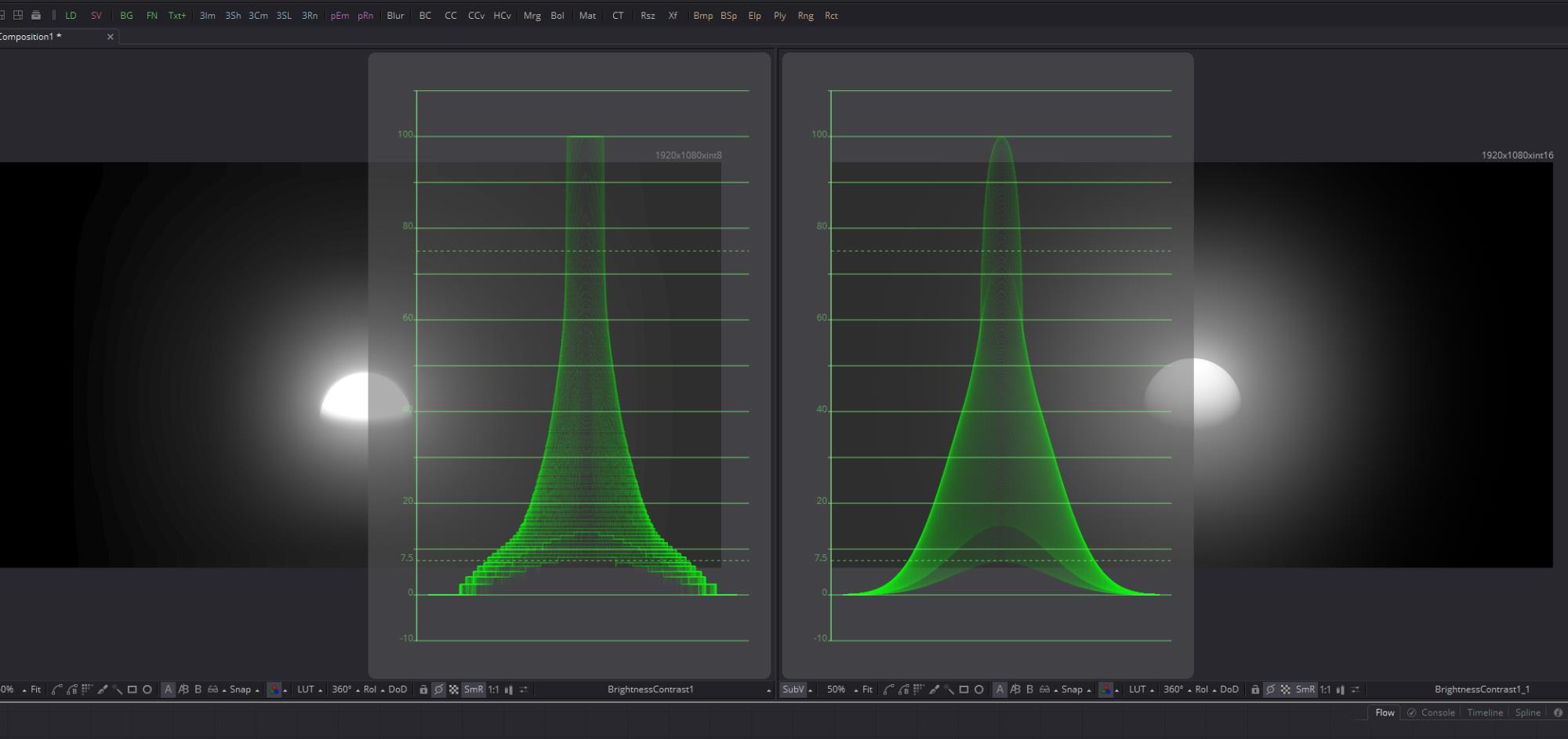Image resolution: width=1568 pixels, height=739 pixels.
Task: Add Resize node with Rsz button
Action: [648, 16]
